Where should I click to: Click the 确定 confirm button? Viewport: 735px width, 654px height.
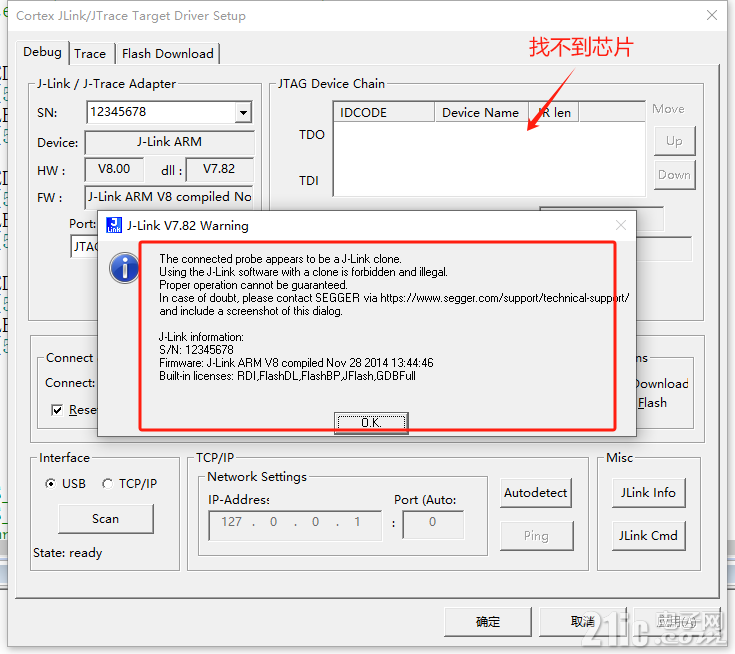(x=488, y=622)
